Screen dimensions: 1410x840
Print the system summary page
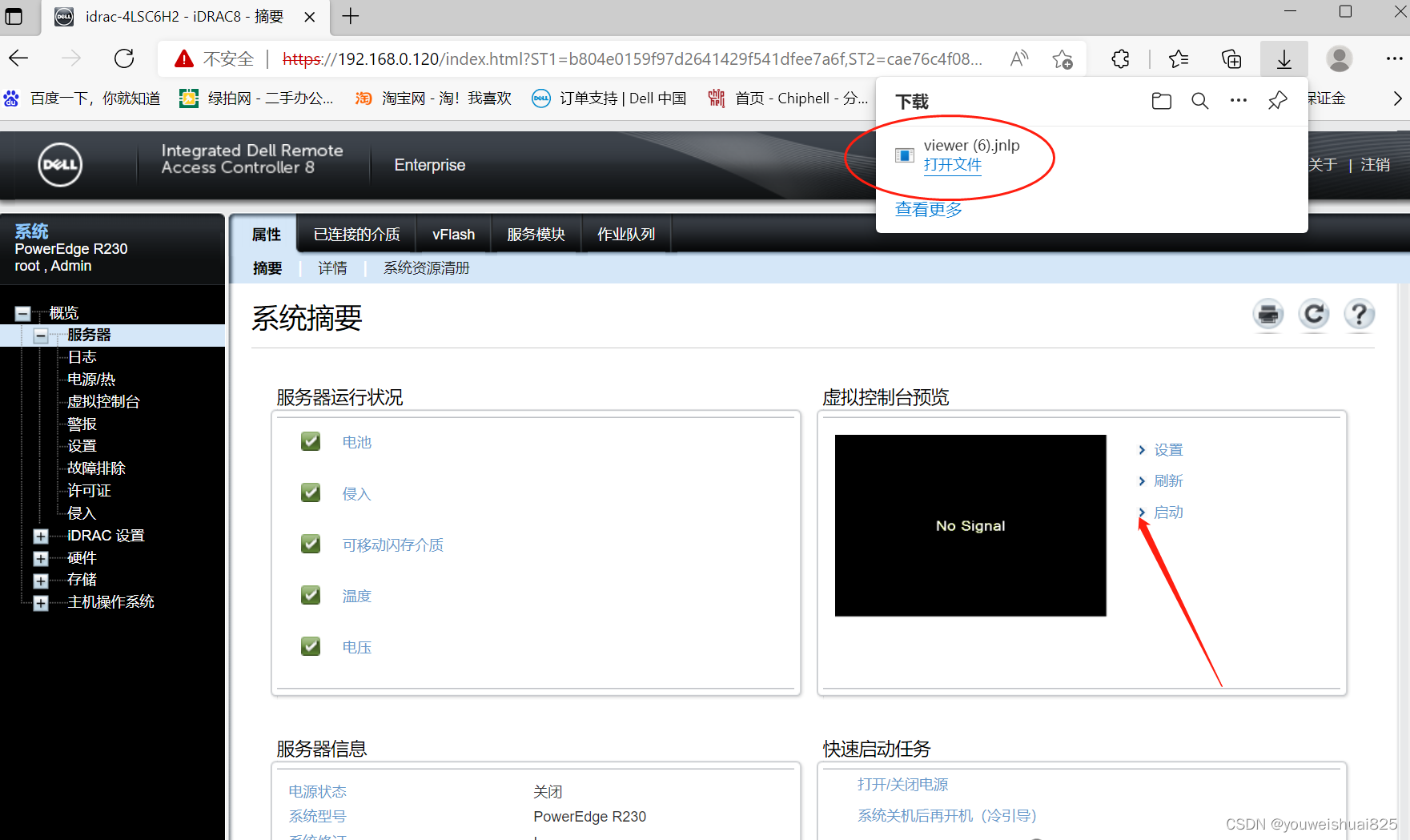1268,315
